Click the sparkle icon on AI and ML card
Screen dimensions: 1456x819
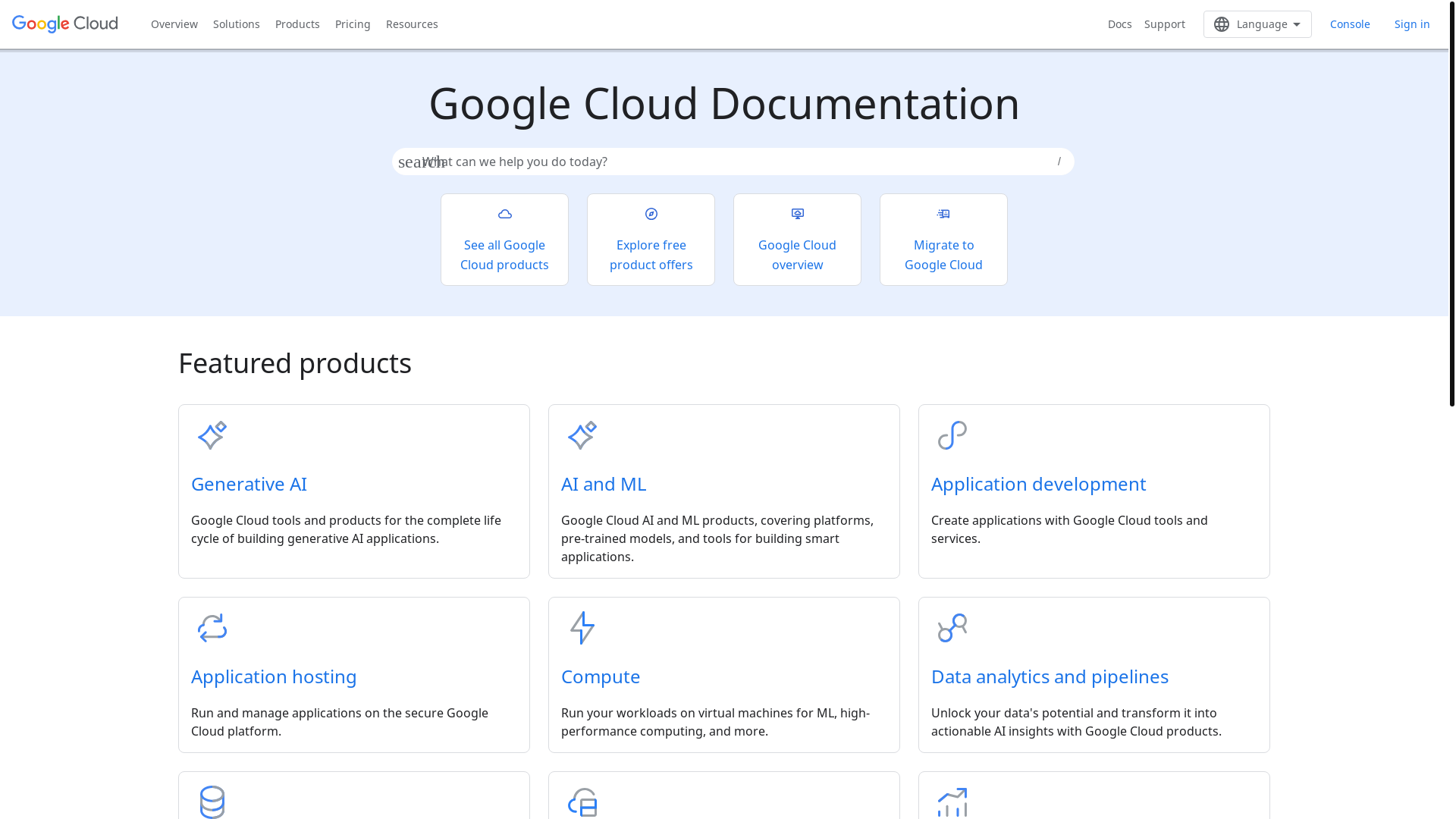coord(582,435)
